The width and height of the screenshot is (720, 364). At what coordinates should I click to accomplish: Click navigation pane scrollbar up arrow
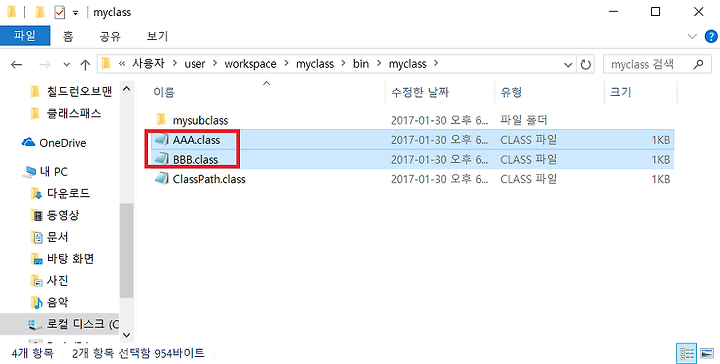pyautogui.click(x=127, y=88)
